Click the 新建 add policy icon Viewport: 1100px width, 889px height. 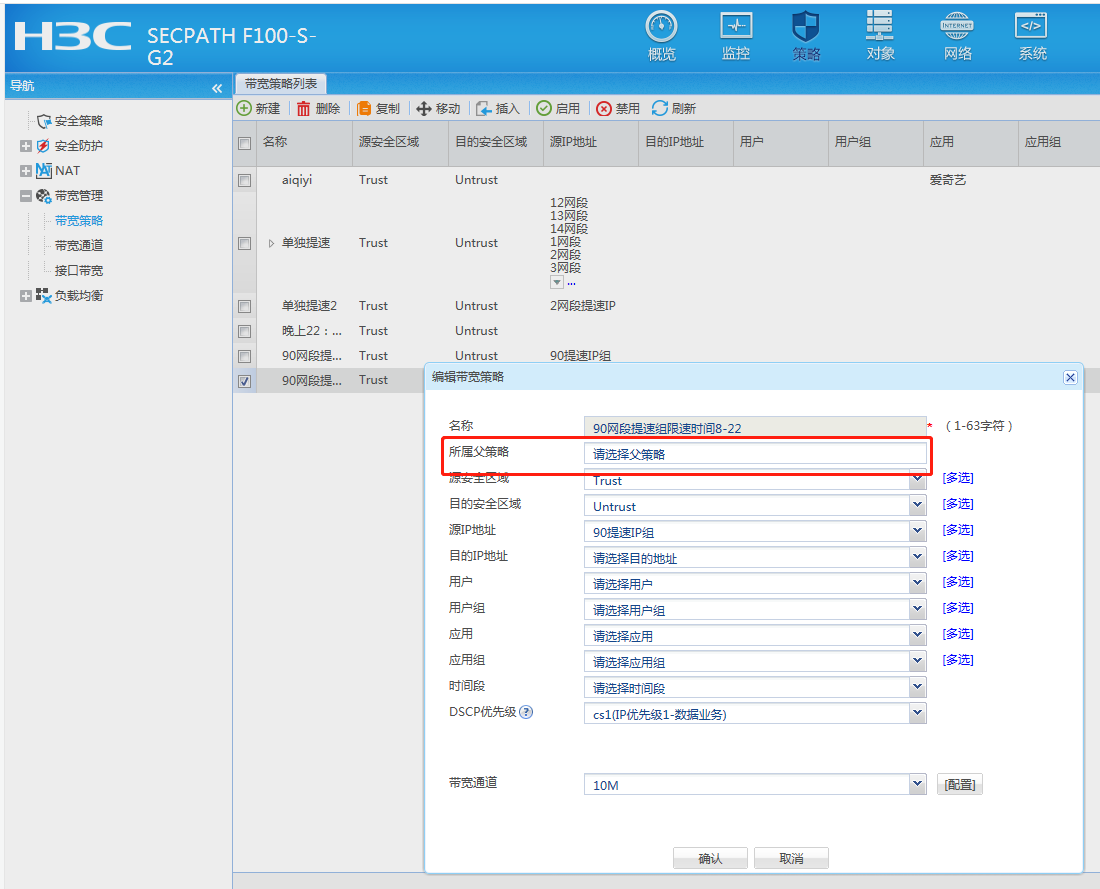[x=244, y=108]
